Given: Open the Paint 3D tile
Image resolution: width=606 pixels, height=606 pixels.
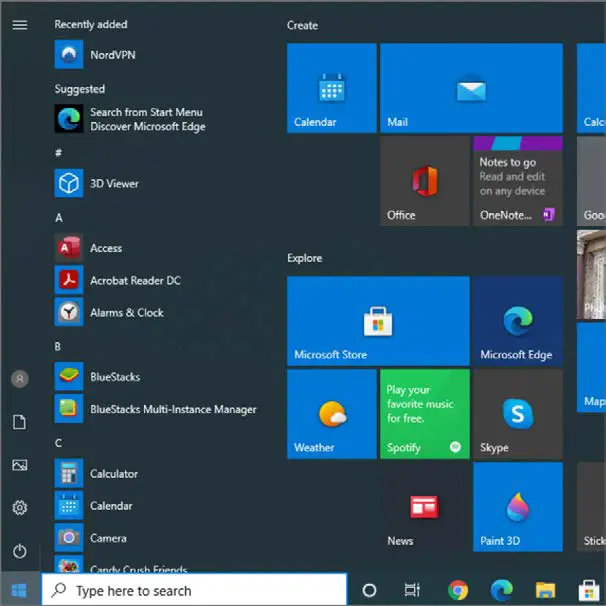Looking at the screenshot, I should tap(518, 507).
